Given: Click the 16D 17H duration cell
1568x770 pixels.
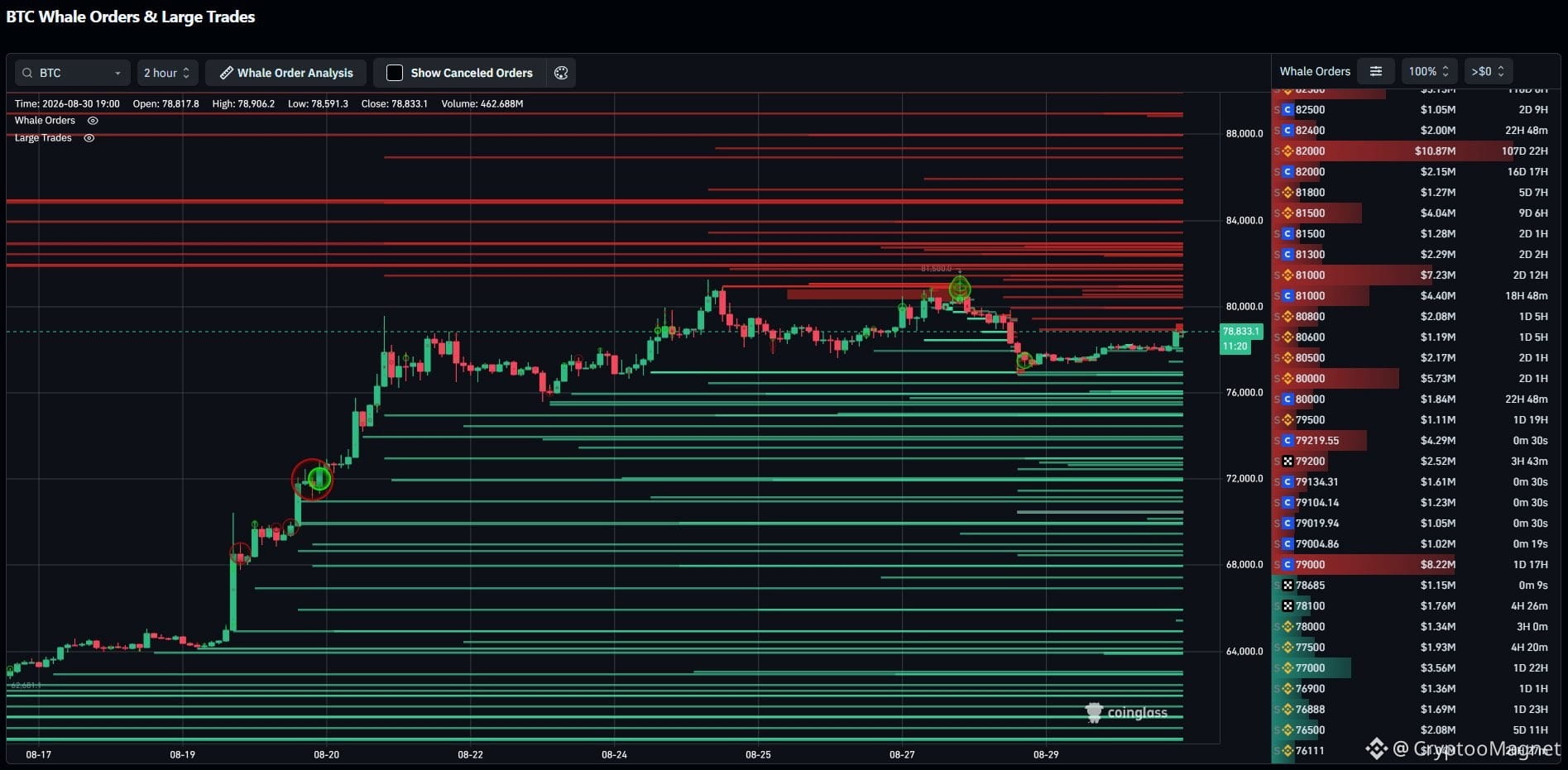Looking at the screenshot, I should point(1527,172).
